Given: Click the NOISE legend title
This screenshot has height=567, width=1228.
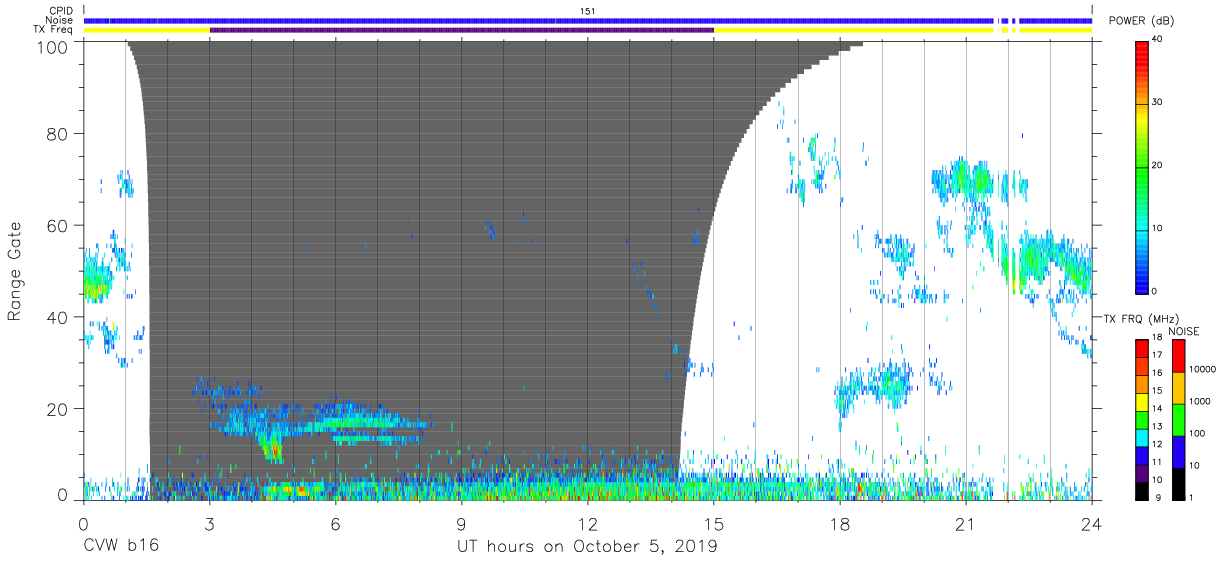Looking at the screenshot, I should [1183, 331].
